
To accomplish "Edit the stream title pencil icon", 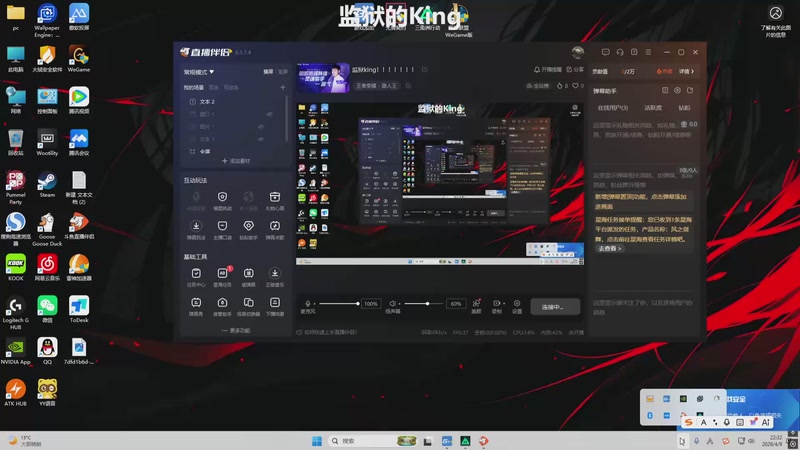I will tap(424, 69).
